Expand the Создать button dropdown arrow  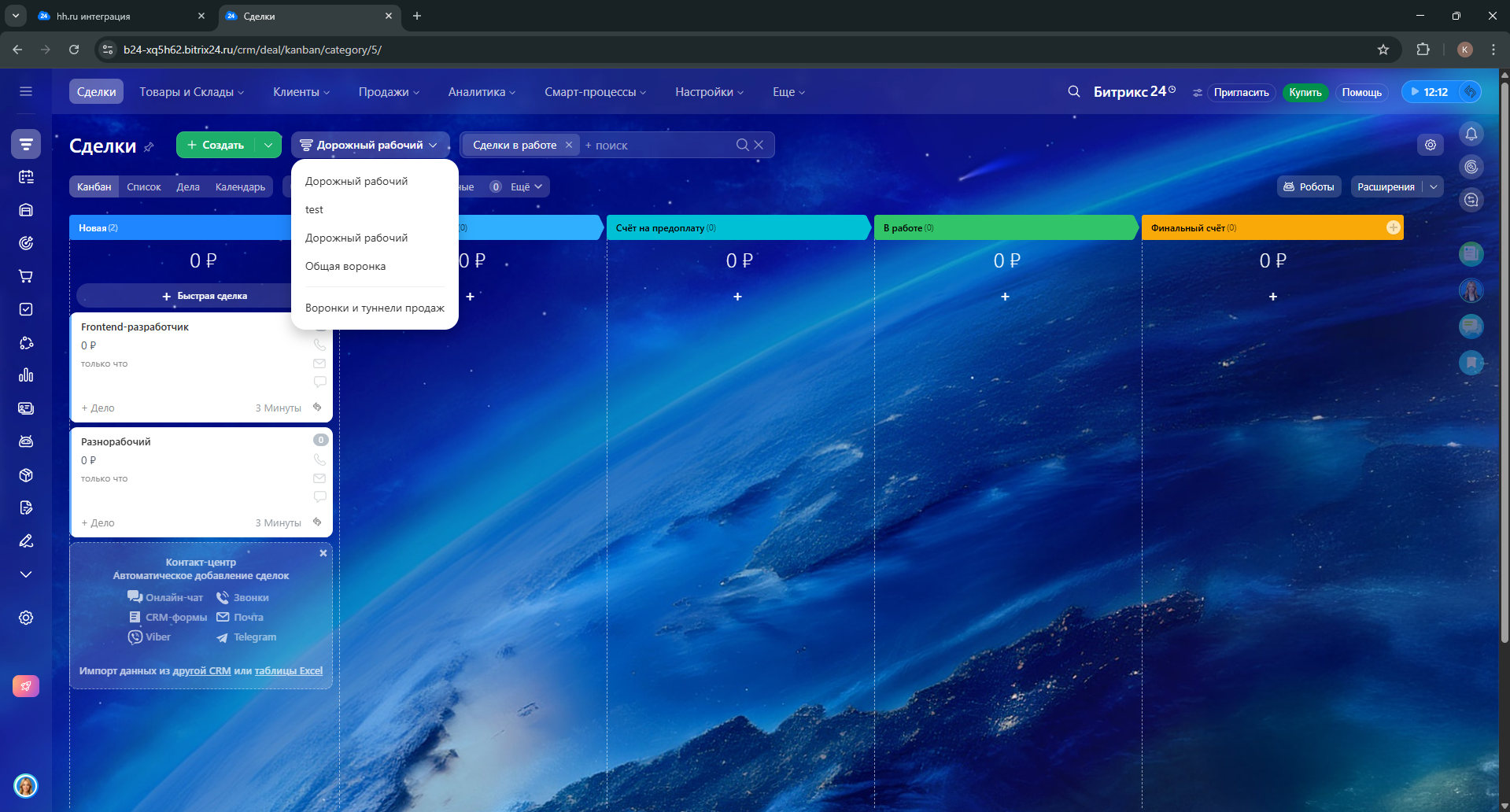(268, 145)
